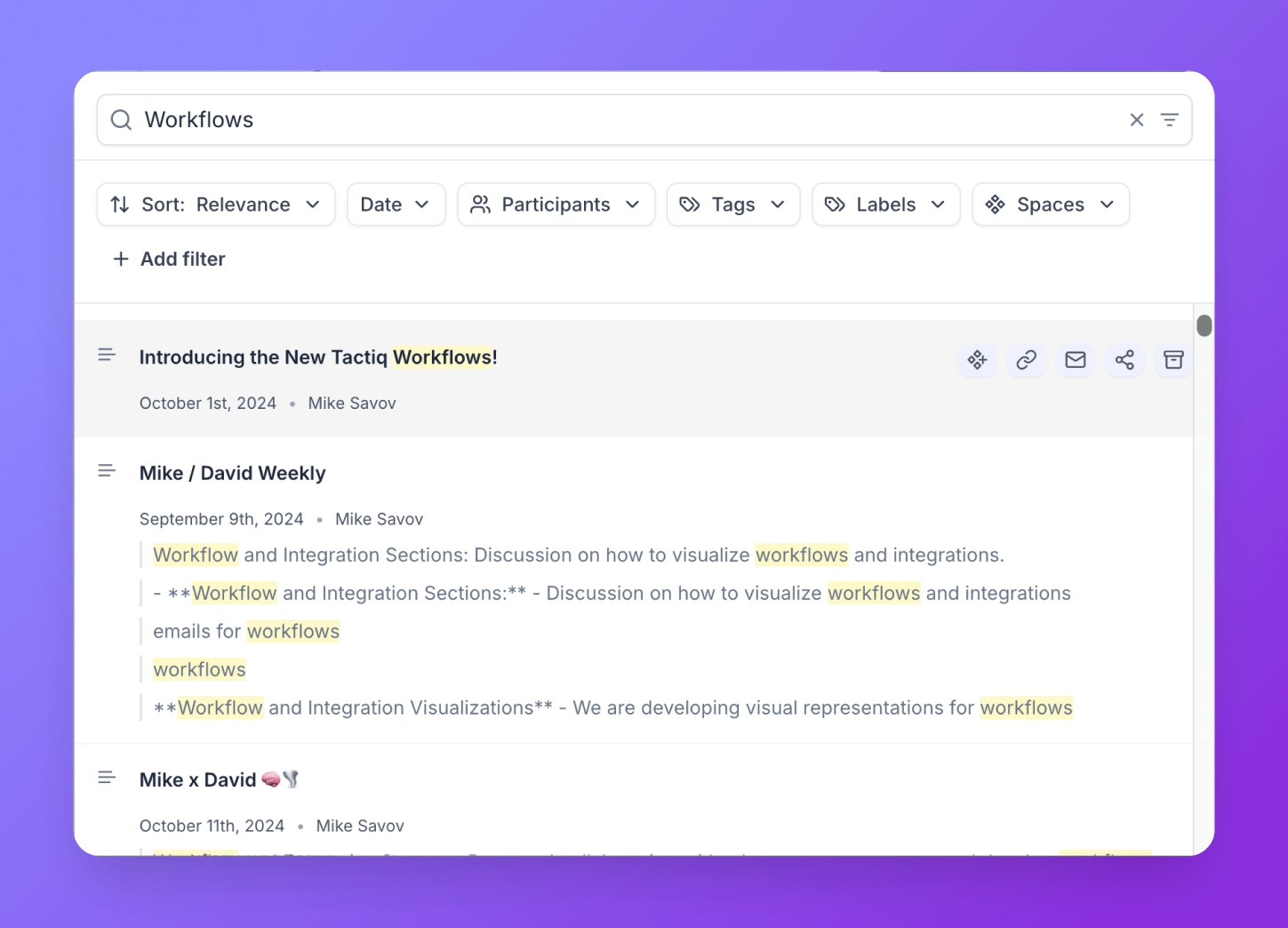
Task: Expand the Tags filter dropdown
Action: pyautogui.click(x=733, y=204)
